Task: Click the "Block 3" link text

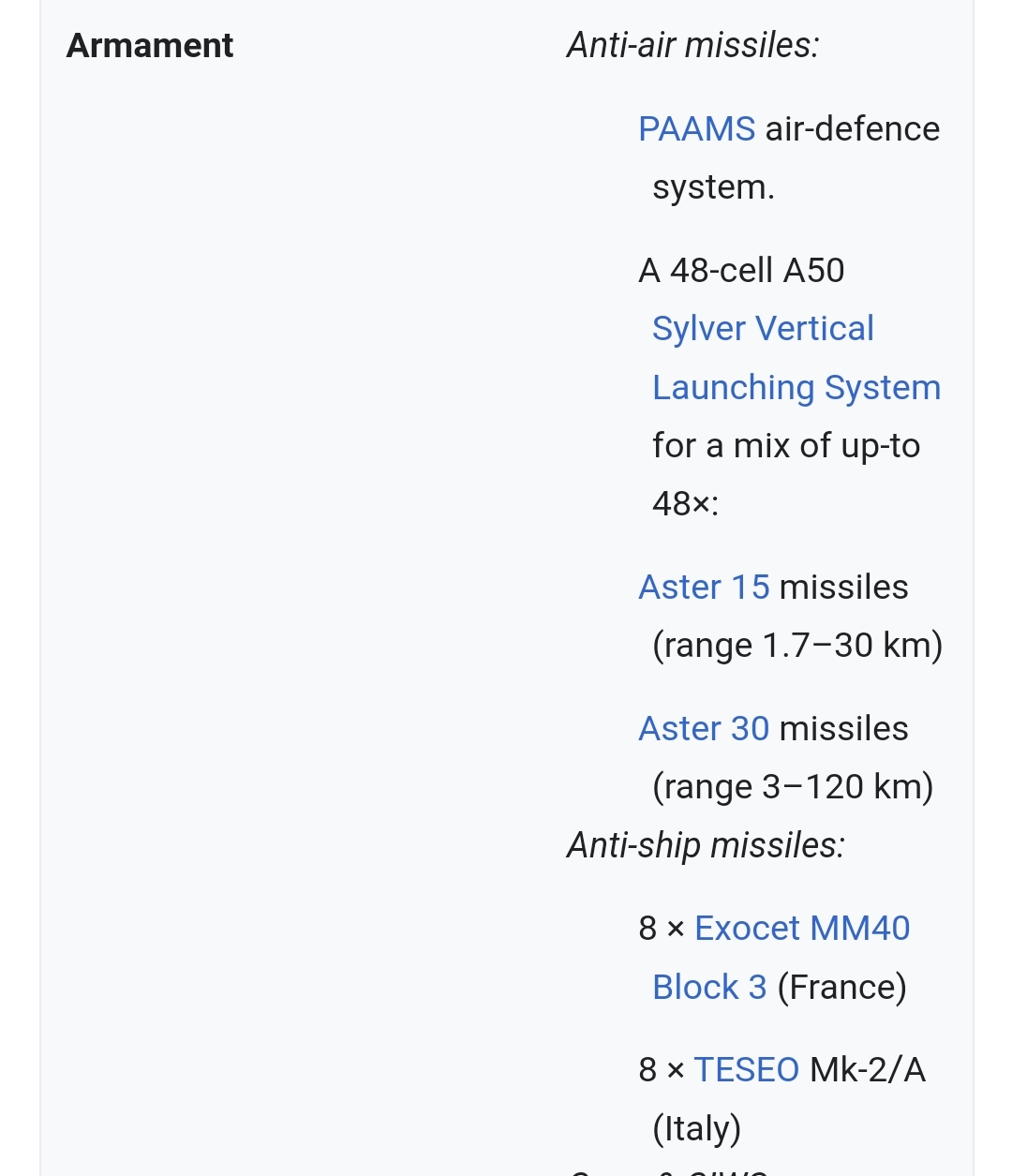Action: tap(709, 988)
